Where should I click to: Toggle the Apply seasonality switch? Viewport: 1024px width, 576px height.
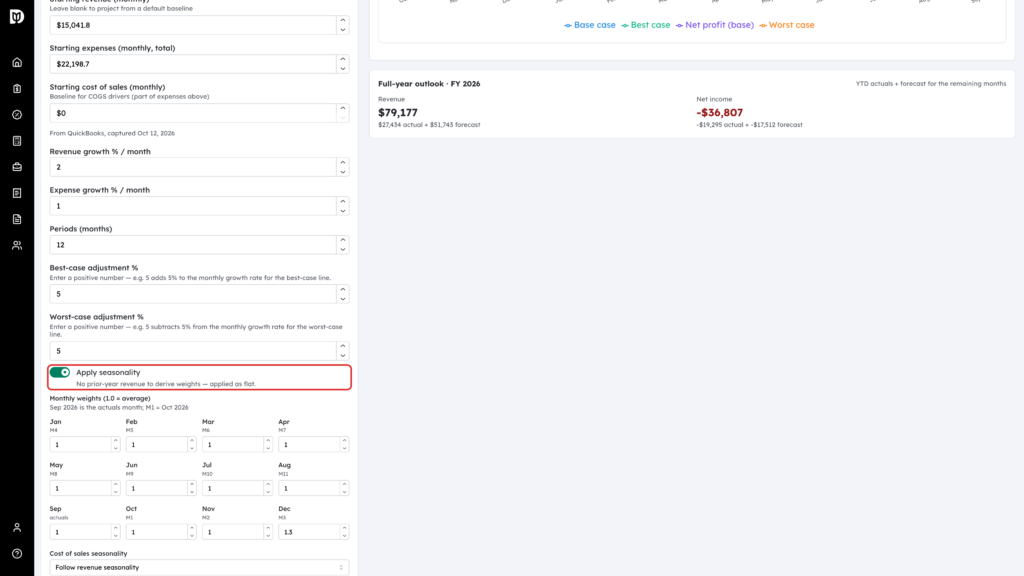(x=60, y=372)
